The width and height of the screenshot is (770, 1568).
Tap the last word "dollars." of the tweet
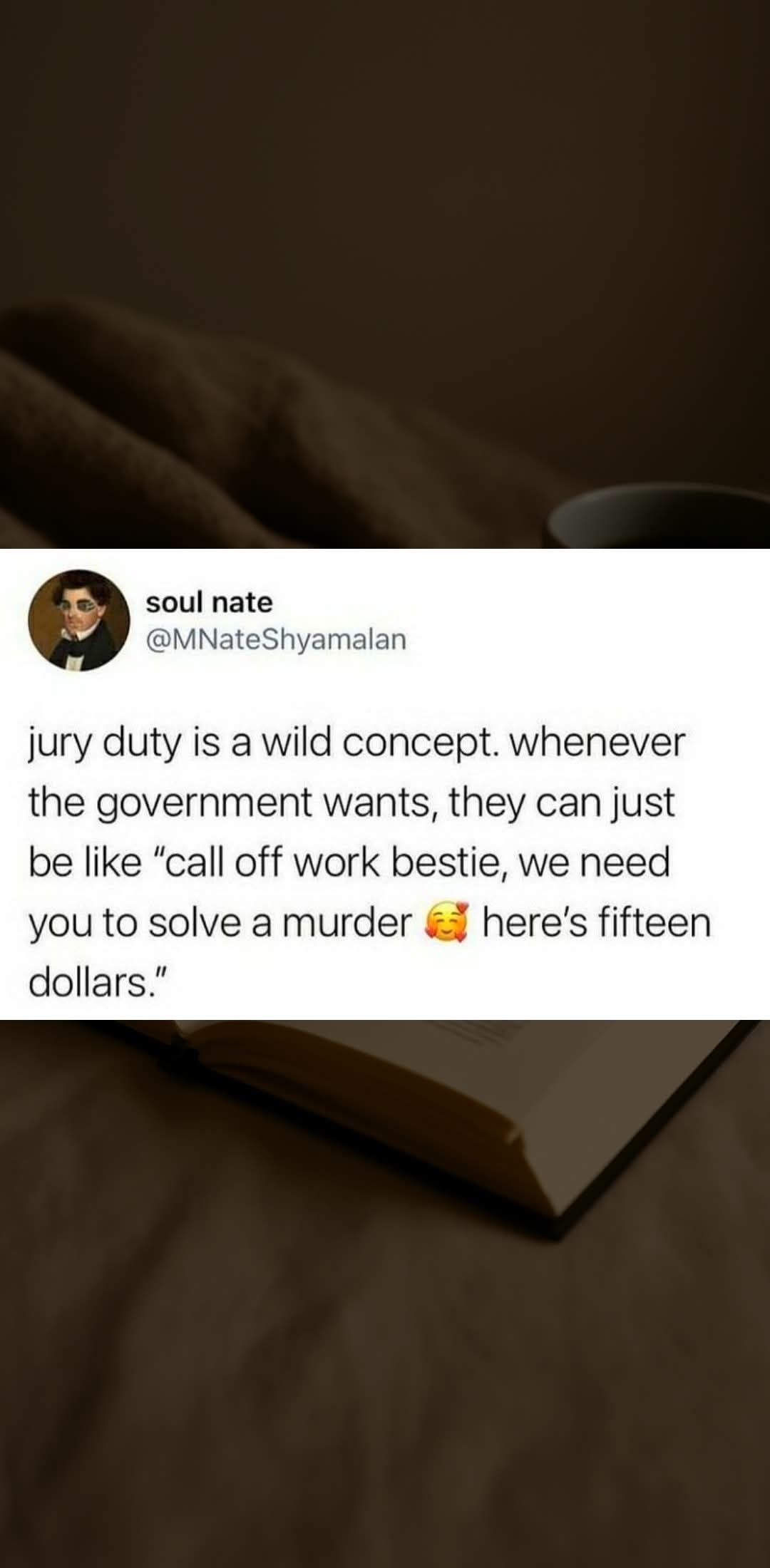click(x=97, y=982)
